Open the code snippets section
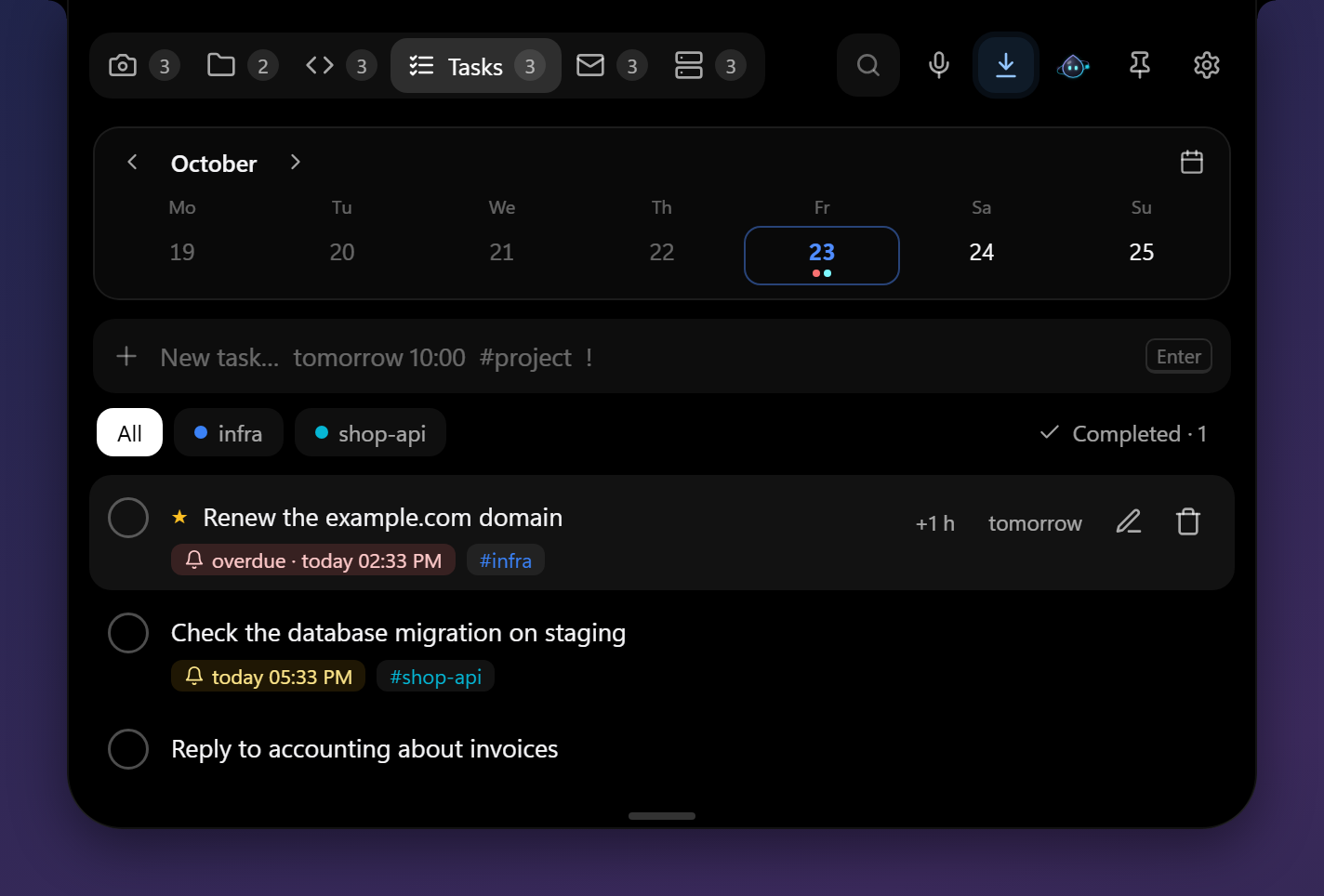1324x896 pixels. [340, 66]
